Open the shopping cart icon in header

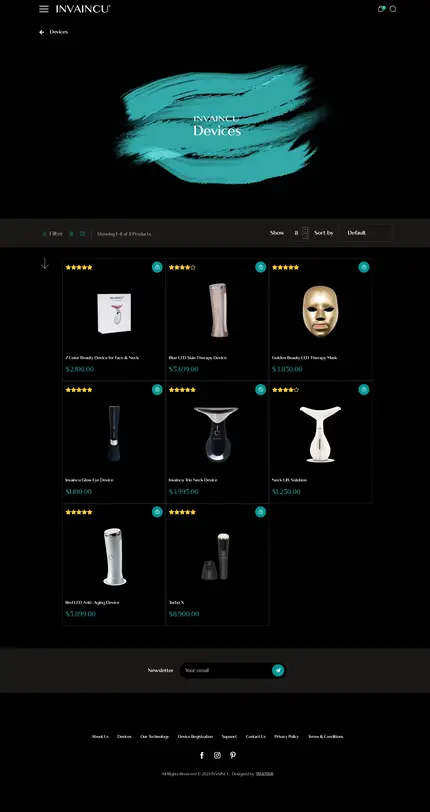pyautogui.click(x=381, y=9)
